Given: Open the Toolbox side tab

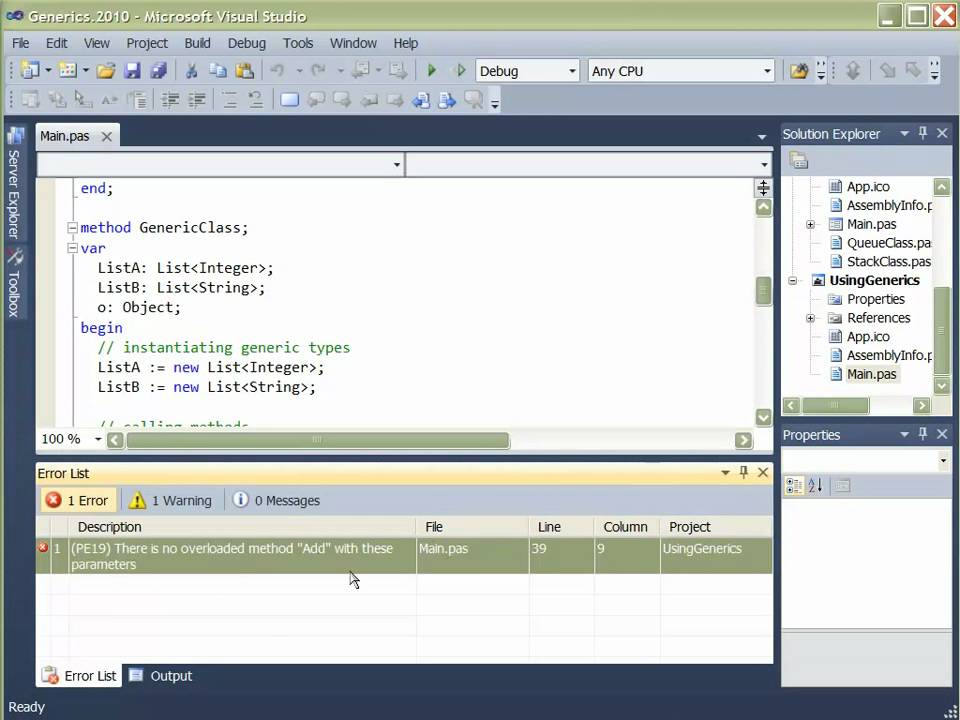Looking at the screenshot, I should point(15,282).
